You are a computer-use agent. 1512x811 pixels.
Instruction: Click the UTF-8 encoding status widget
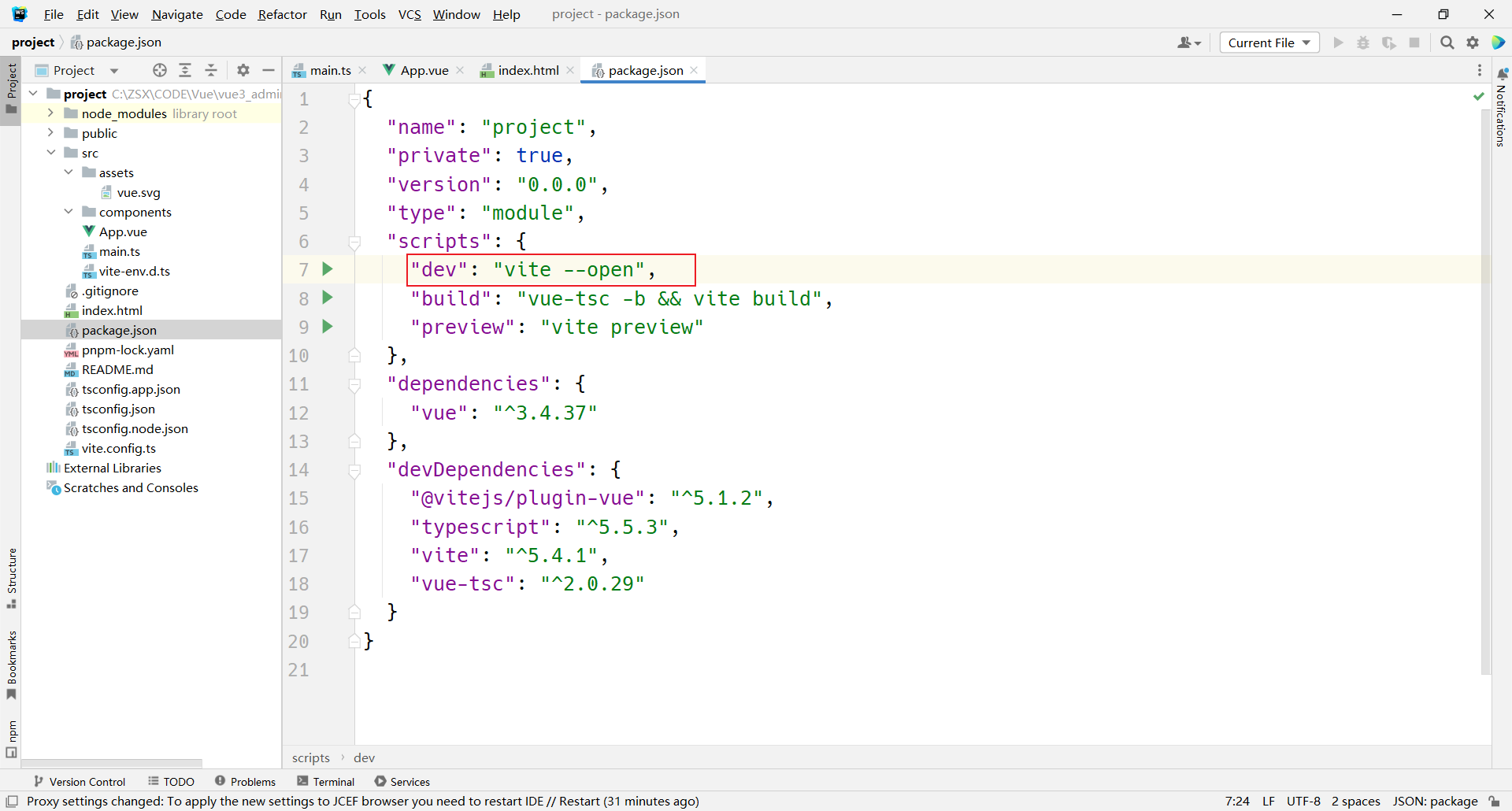click(1303, 801)
